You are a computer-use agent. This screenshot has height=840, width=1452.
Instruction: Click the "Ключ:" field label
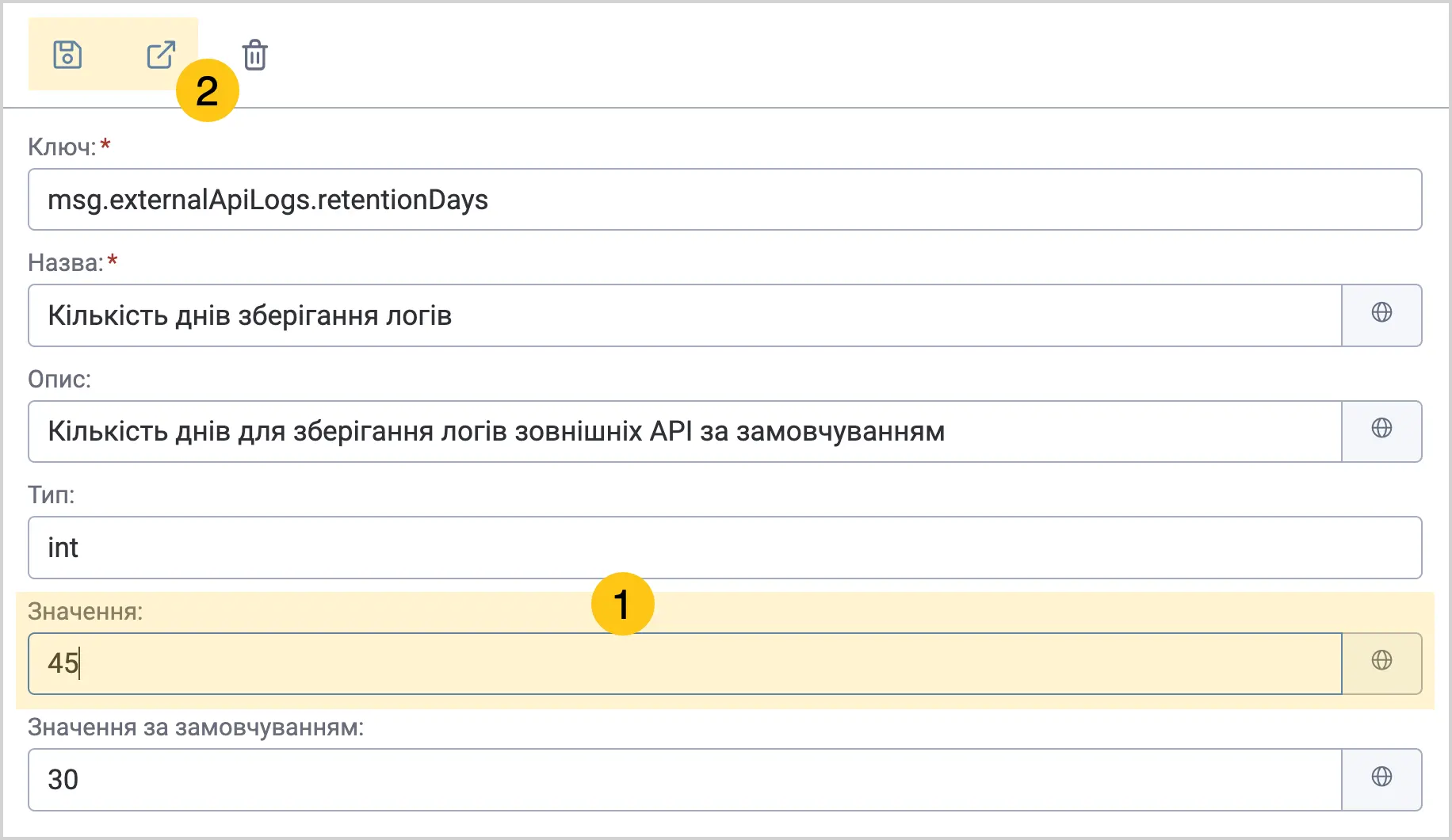(x=62, y=147)
